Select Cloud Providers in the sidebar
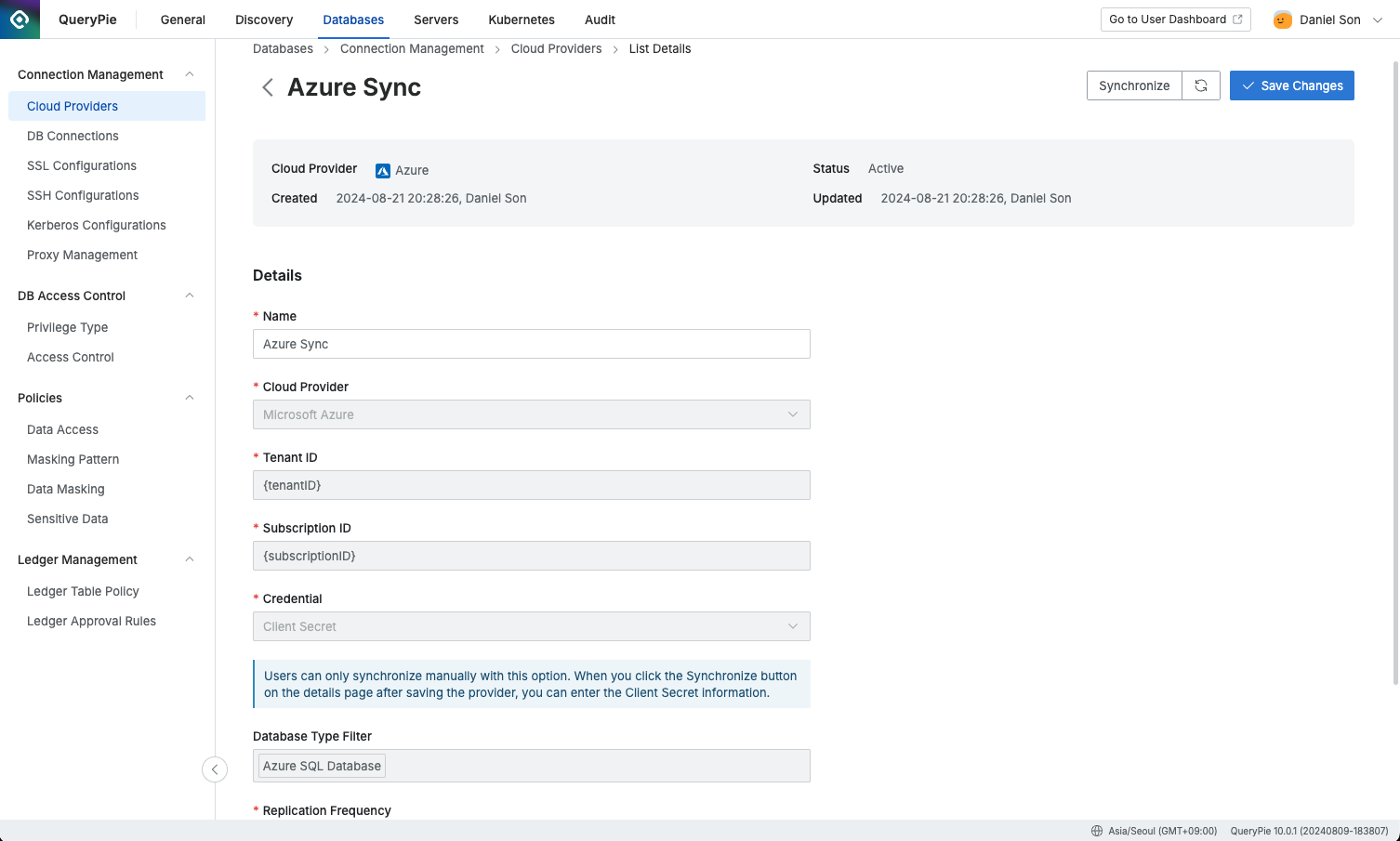Image resolution: width=1400 pixels, height=841 pixels. 107,106
